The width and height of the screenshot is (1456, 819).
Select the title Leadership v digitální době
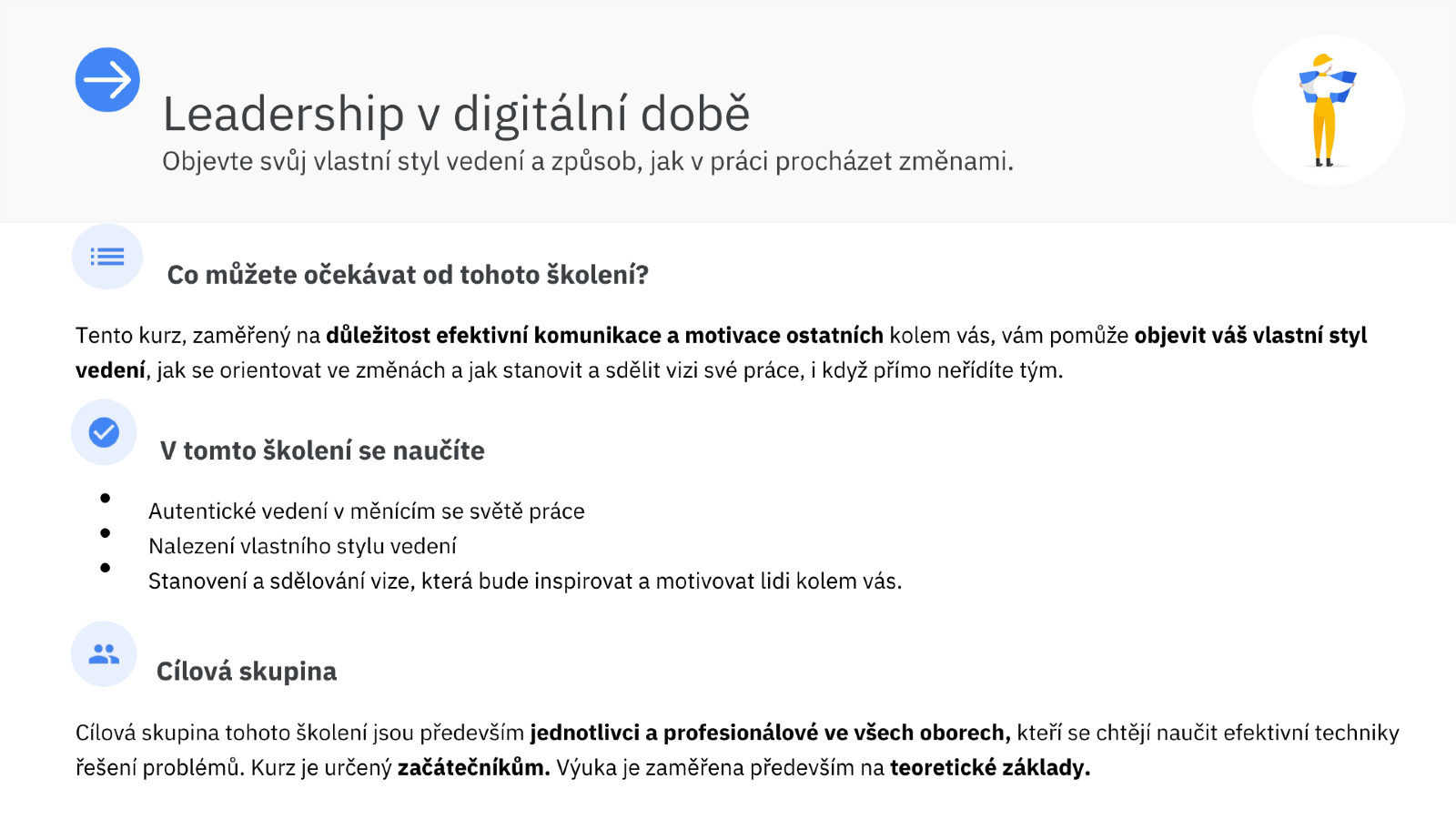pyautogui.click(x=456, y=115)
